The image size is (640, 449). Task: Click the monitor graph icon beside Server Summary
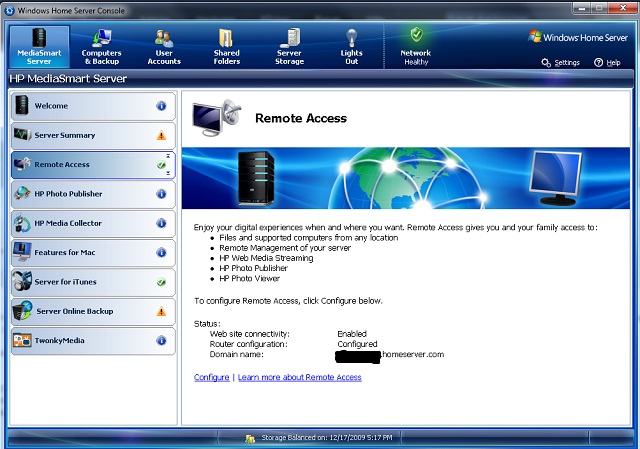coord(22,134)
